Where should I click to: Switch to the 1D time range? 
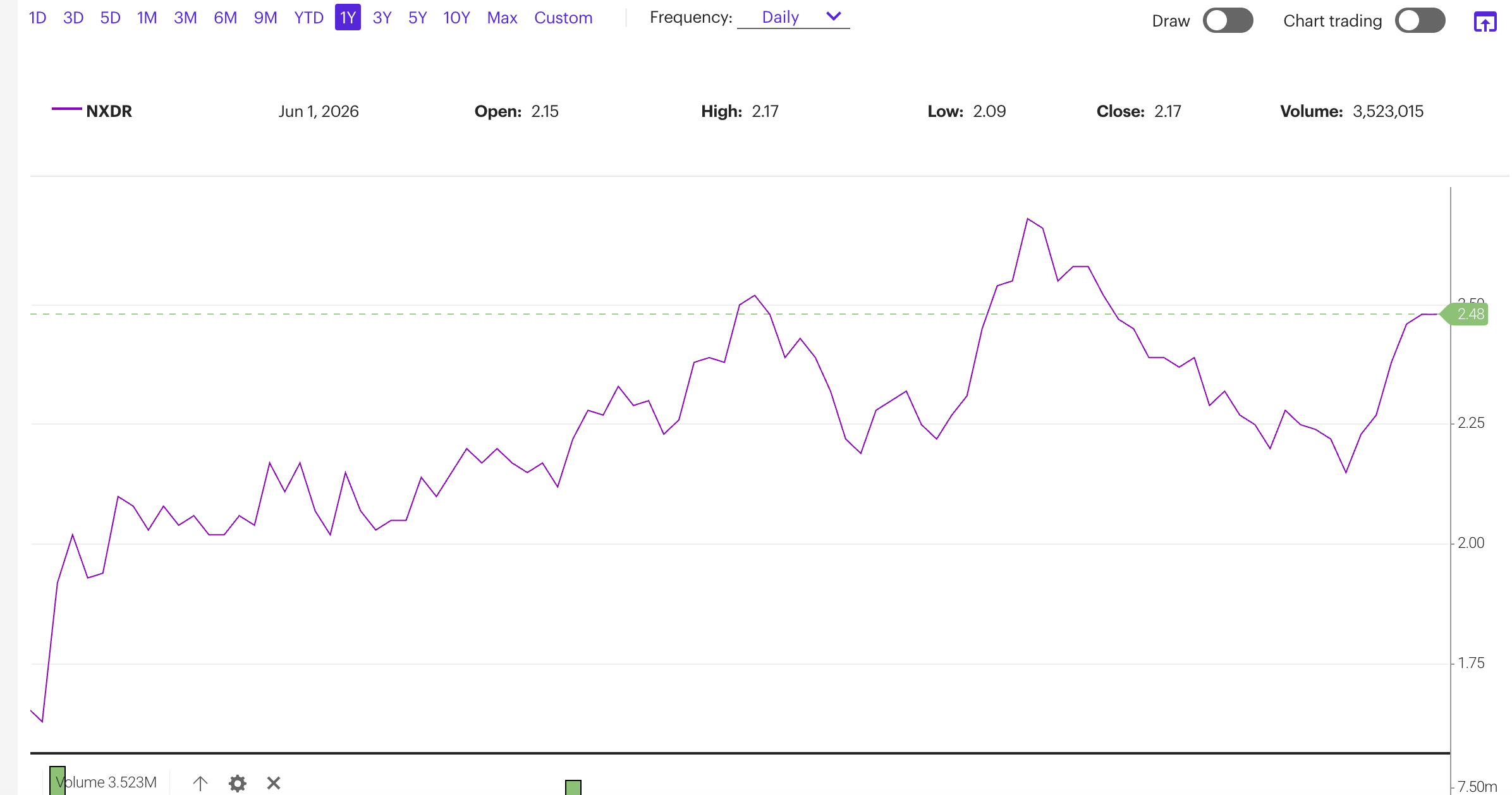(38, 18)
